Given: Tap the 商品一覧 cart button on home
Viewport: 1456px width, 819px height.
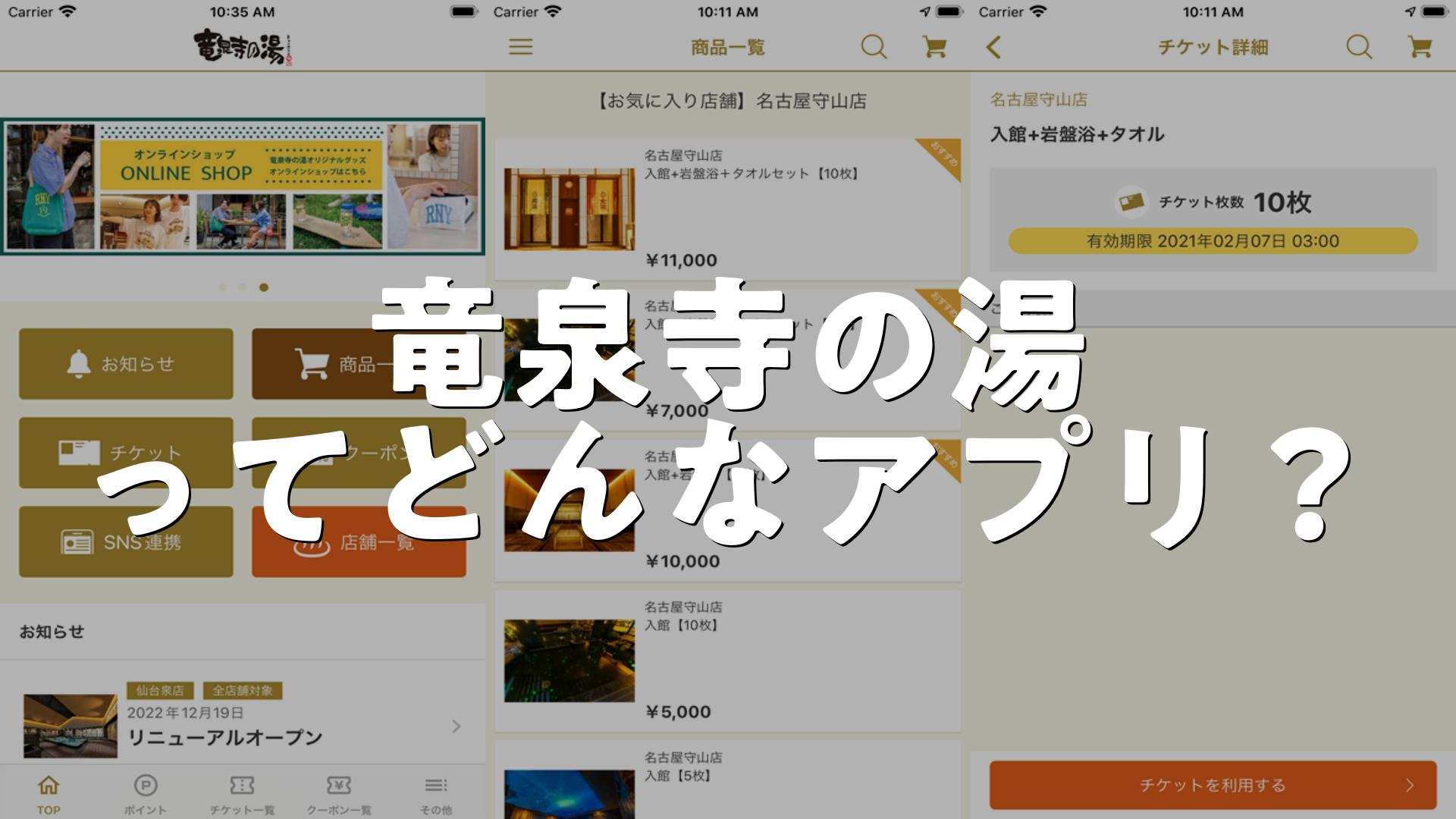Looking at the screenshot, I should [x=359, y=364].
